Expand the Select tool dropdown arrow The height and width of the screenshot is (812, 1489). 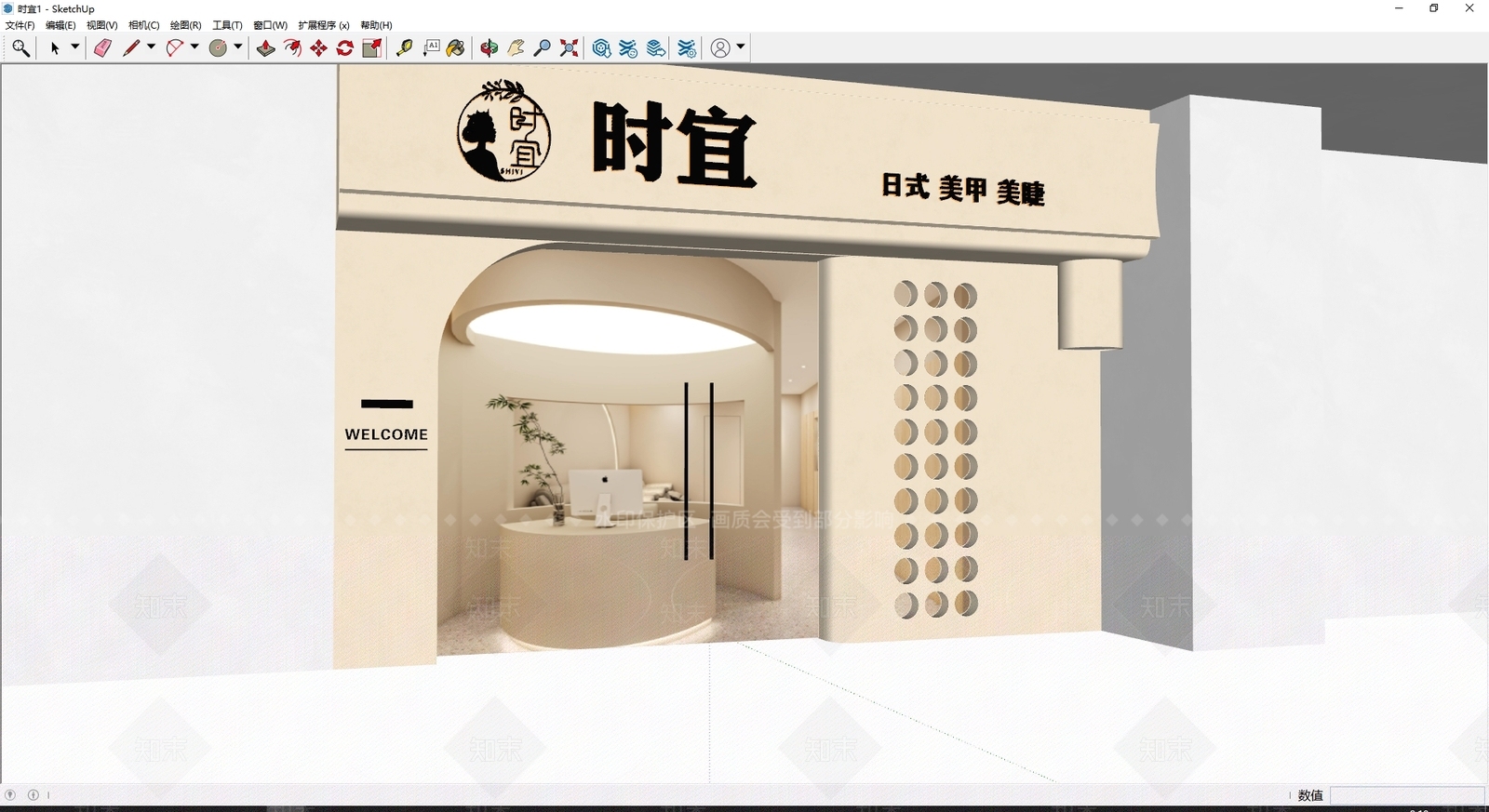[75, 47]
